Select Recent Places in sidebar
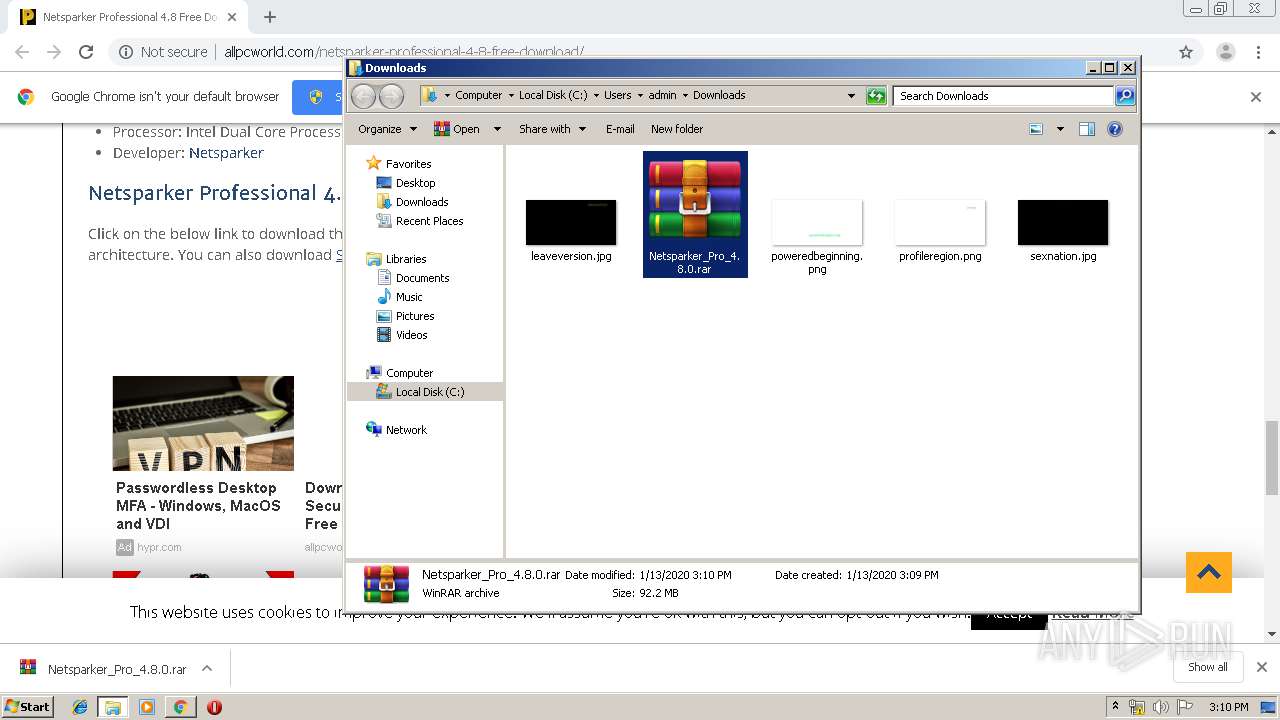The width and height of the screenshot is (1280, 720). [429, 221]
